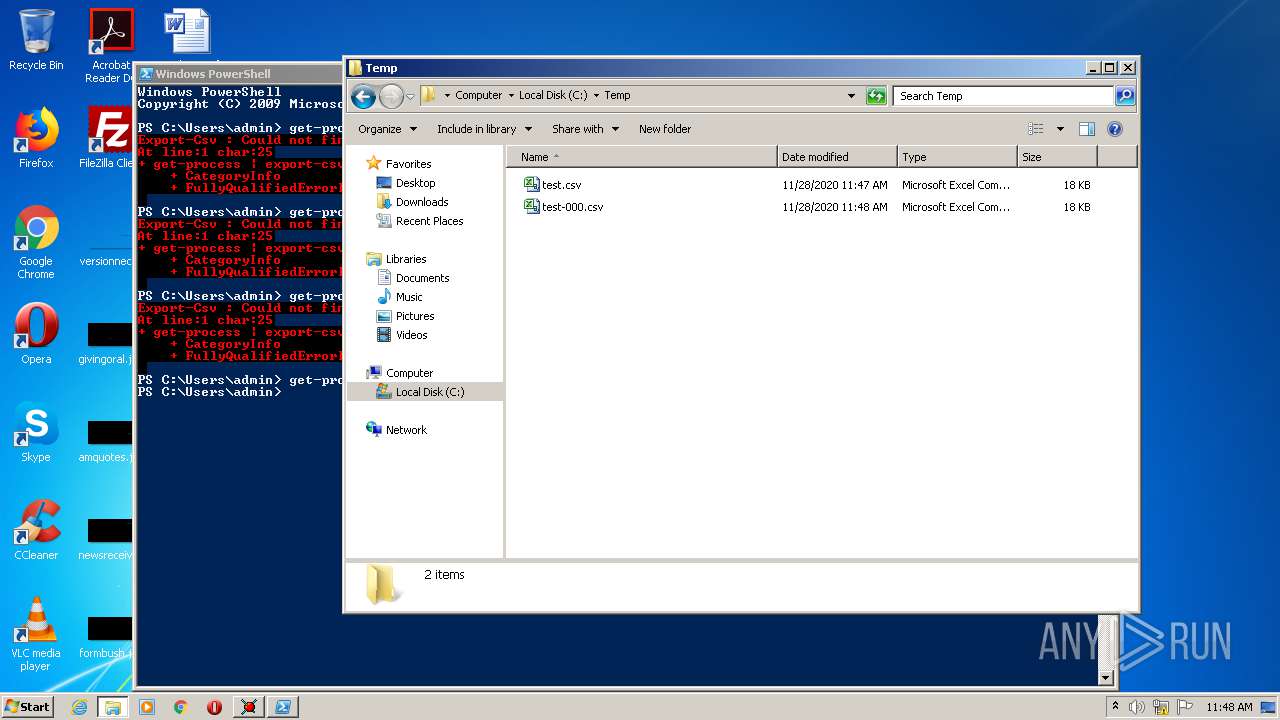
Task: Expand the address bar history dropdown
Action: 851,96
